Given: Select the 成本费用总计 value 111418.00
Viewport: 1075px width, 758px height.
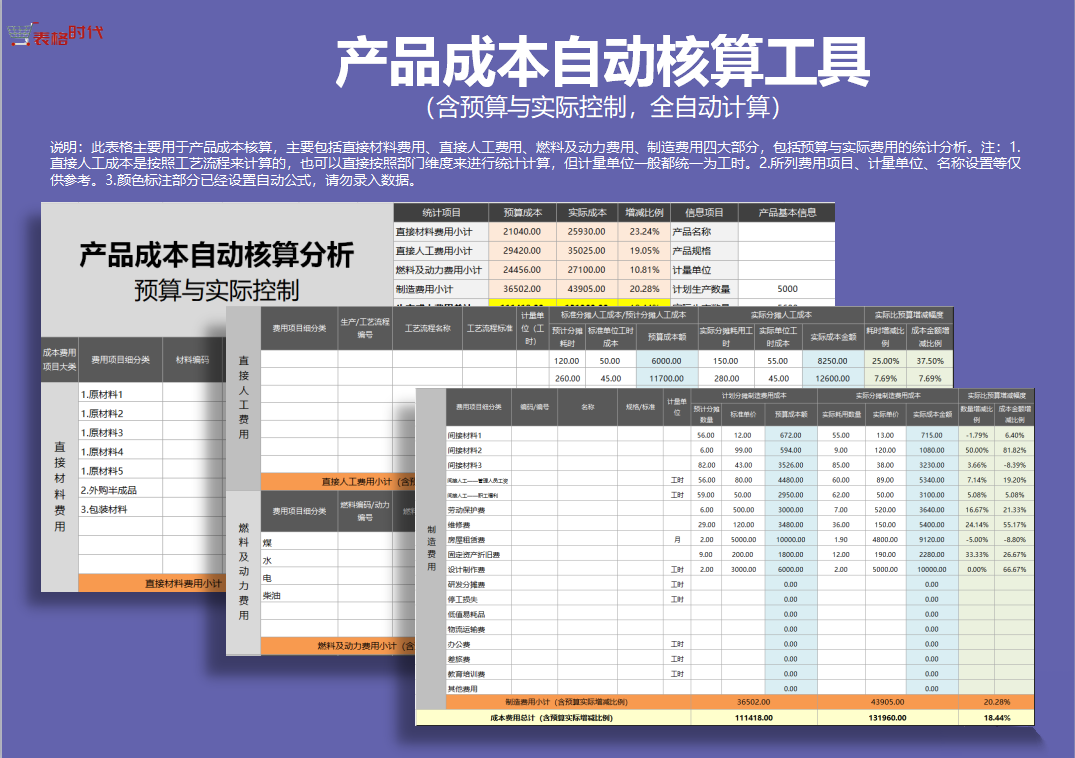Looking at the screenshot, I should tap(753, 717).
